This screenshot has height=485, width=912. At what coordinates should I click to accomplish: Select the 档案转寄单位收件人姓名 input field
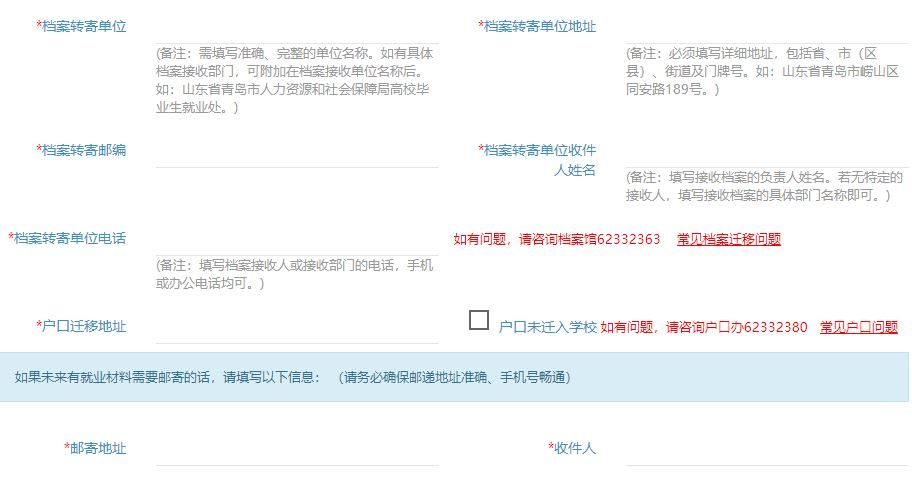click(767, 152)
